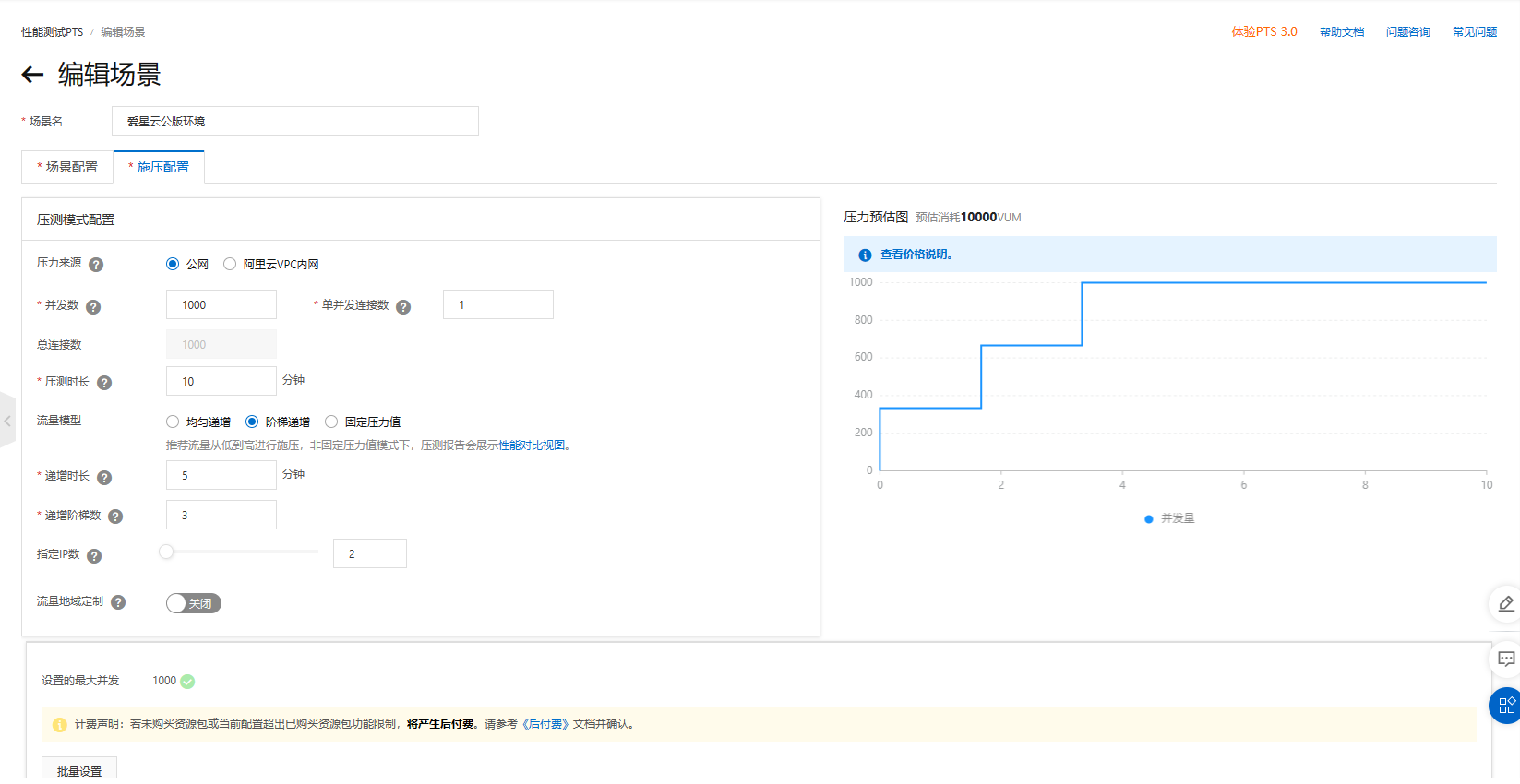Open 性能对比视图 link
This screenshot has width=1520, height=784.
point(532,445)
